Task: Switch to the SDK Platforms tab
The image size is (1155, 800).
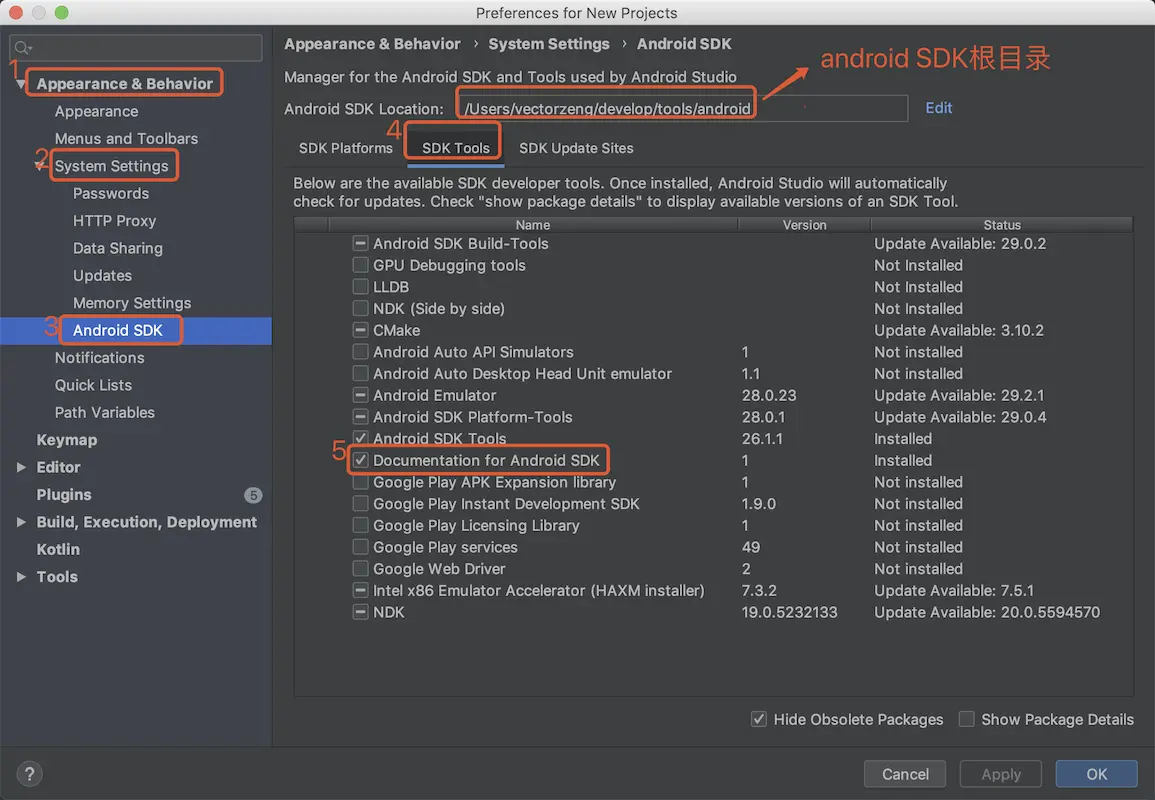Action: [x=346, y=148]
